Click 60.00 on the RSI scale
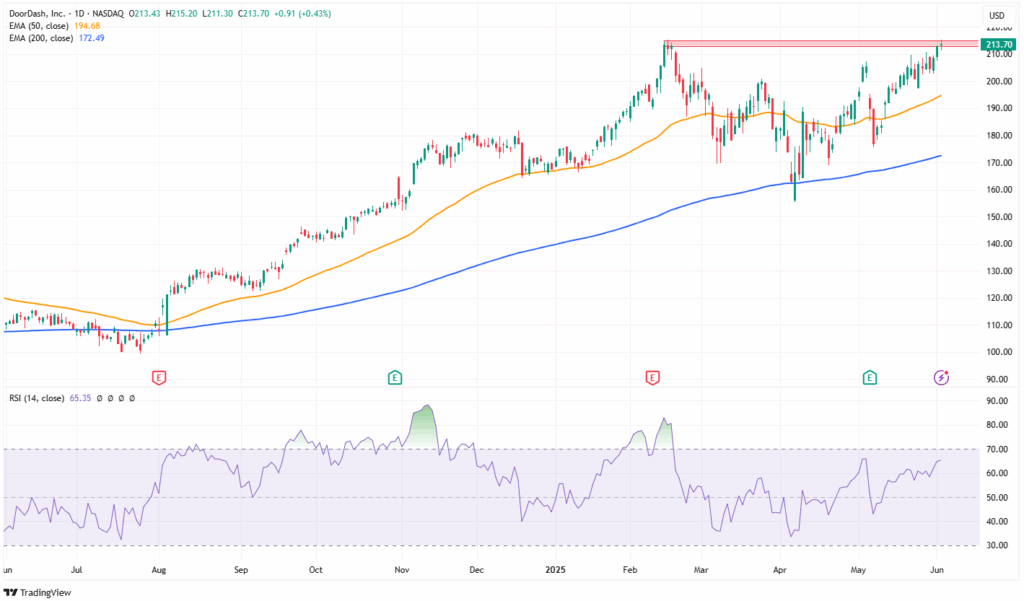This screenshot has width=1024, height=601. click(998, 474)
